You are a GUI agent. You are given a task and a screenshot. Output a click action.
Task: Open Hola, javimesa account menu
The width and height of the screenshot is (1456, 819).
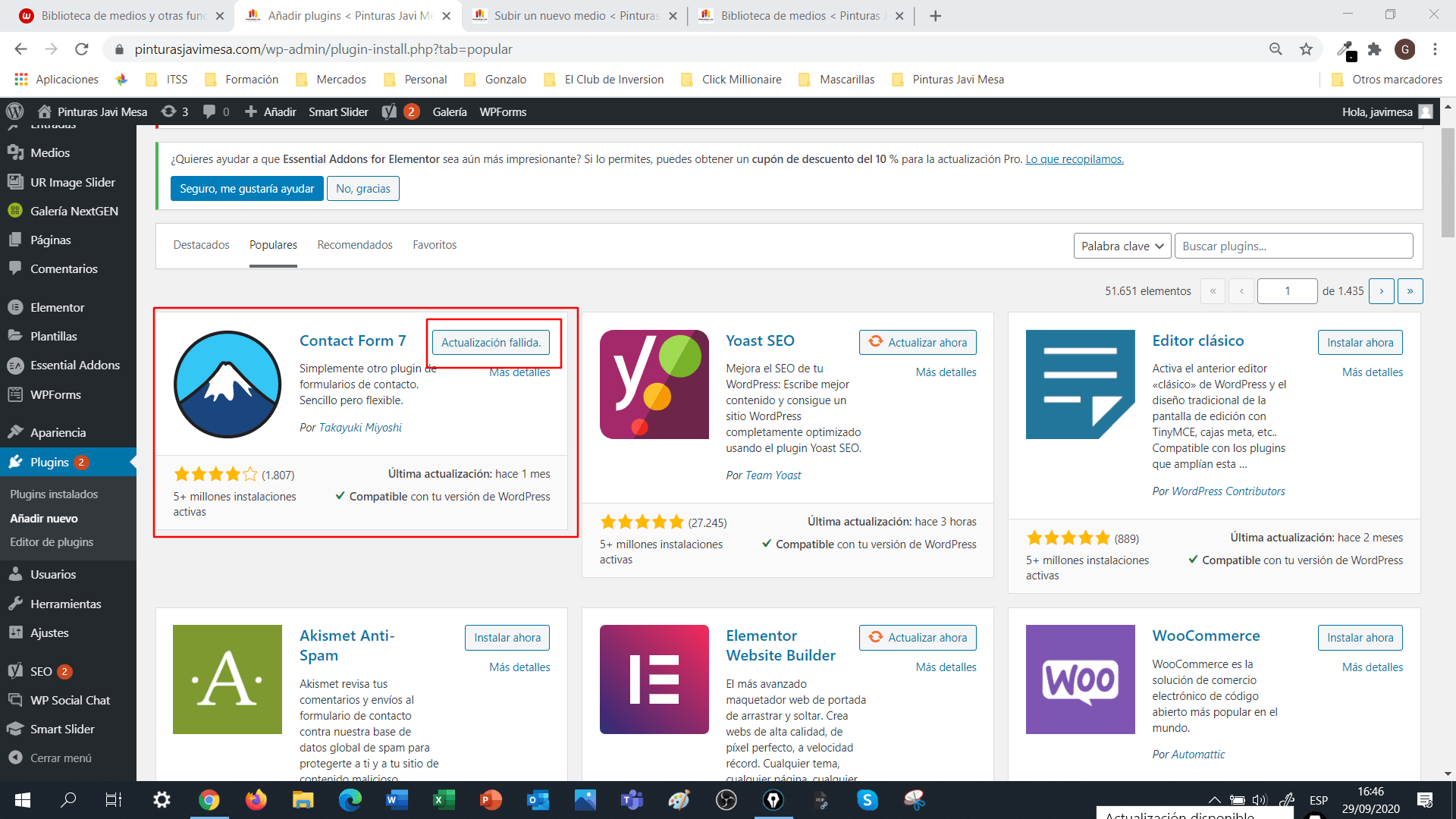point(1387,111)
